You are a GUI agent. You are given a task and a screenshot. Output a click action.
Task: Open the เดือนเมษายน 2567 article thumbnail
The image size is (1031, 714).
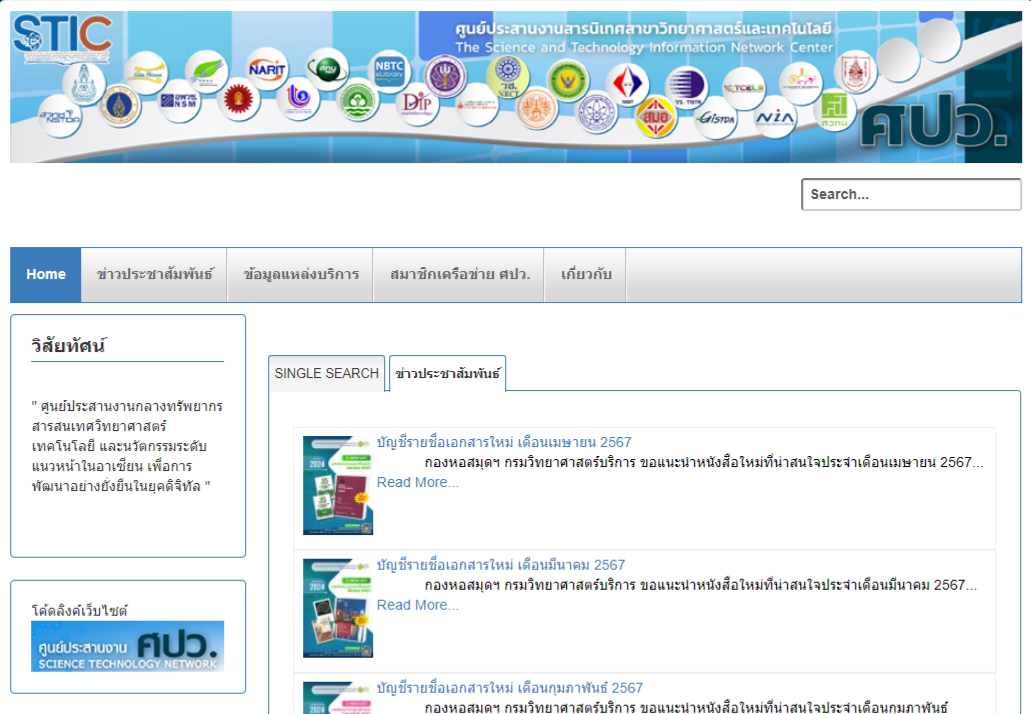pos(338,485)
